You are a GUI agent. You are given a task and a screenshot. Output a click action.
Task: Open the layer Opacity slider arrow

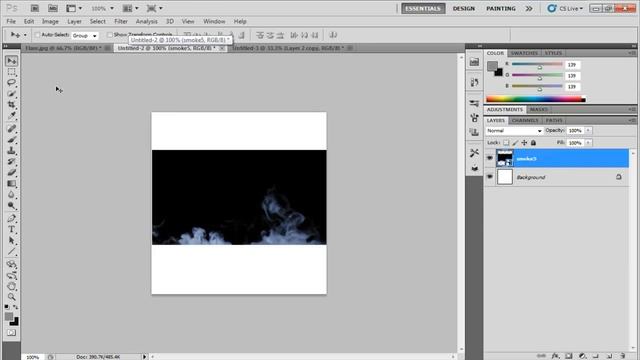pos(588,131)
